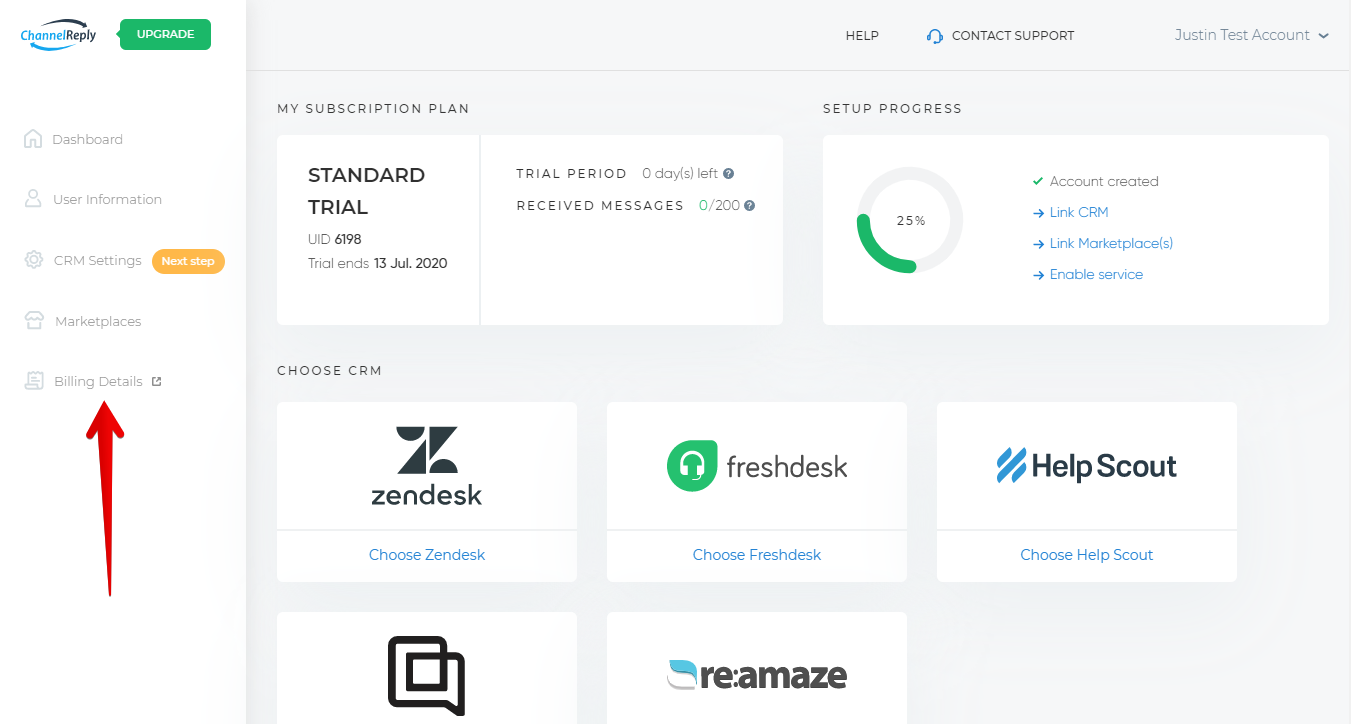Click the UID 6198 text
Screen dimensions: 1351x724
pos(335,239)
